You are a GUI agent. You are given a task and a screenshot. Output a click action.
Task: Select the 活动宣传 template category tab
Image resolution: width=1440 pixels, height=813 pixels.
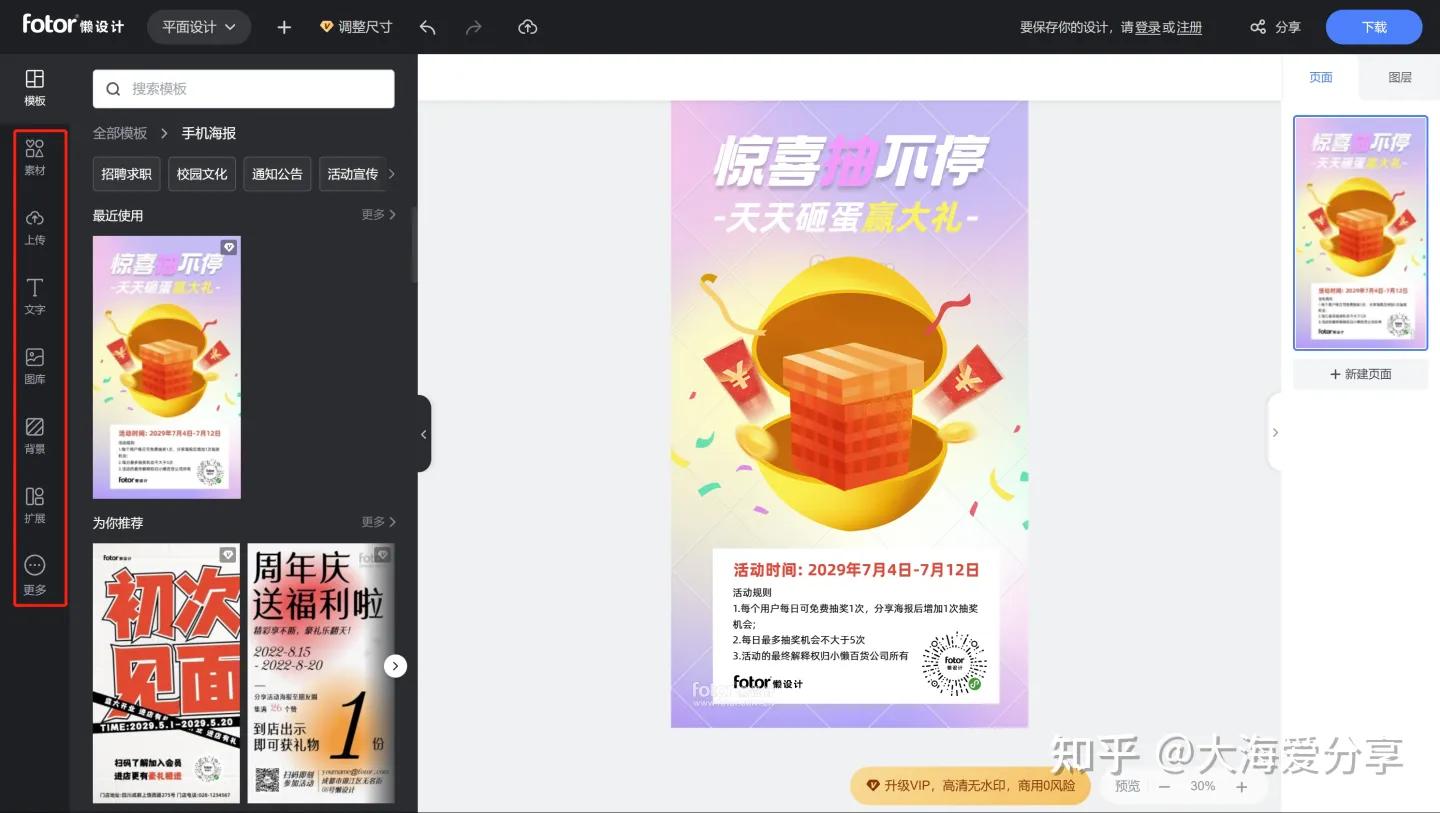tap(353, 173)
